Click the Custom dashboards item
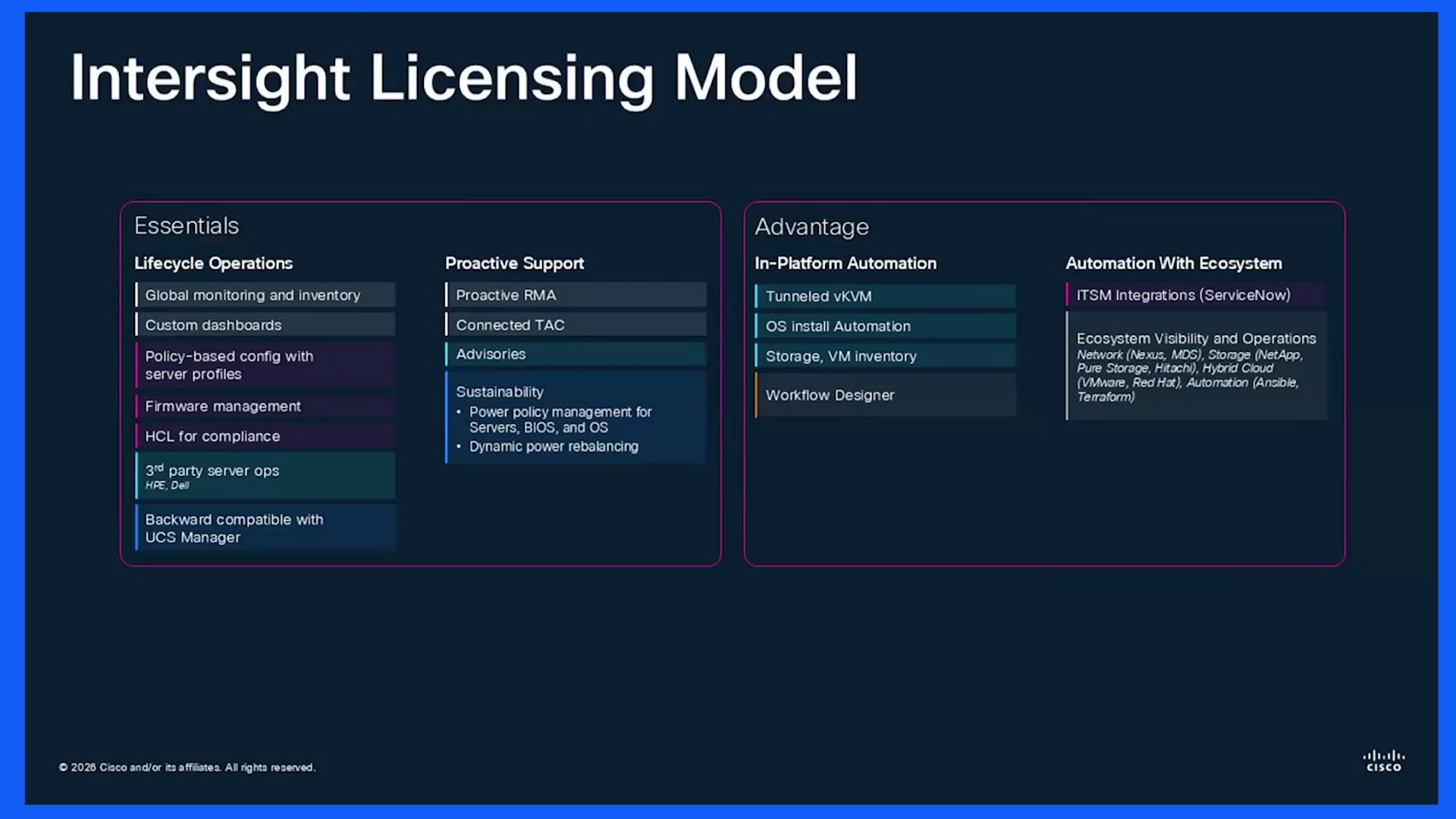The image size is (1456, 819). (265, 325)
